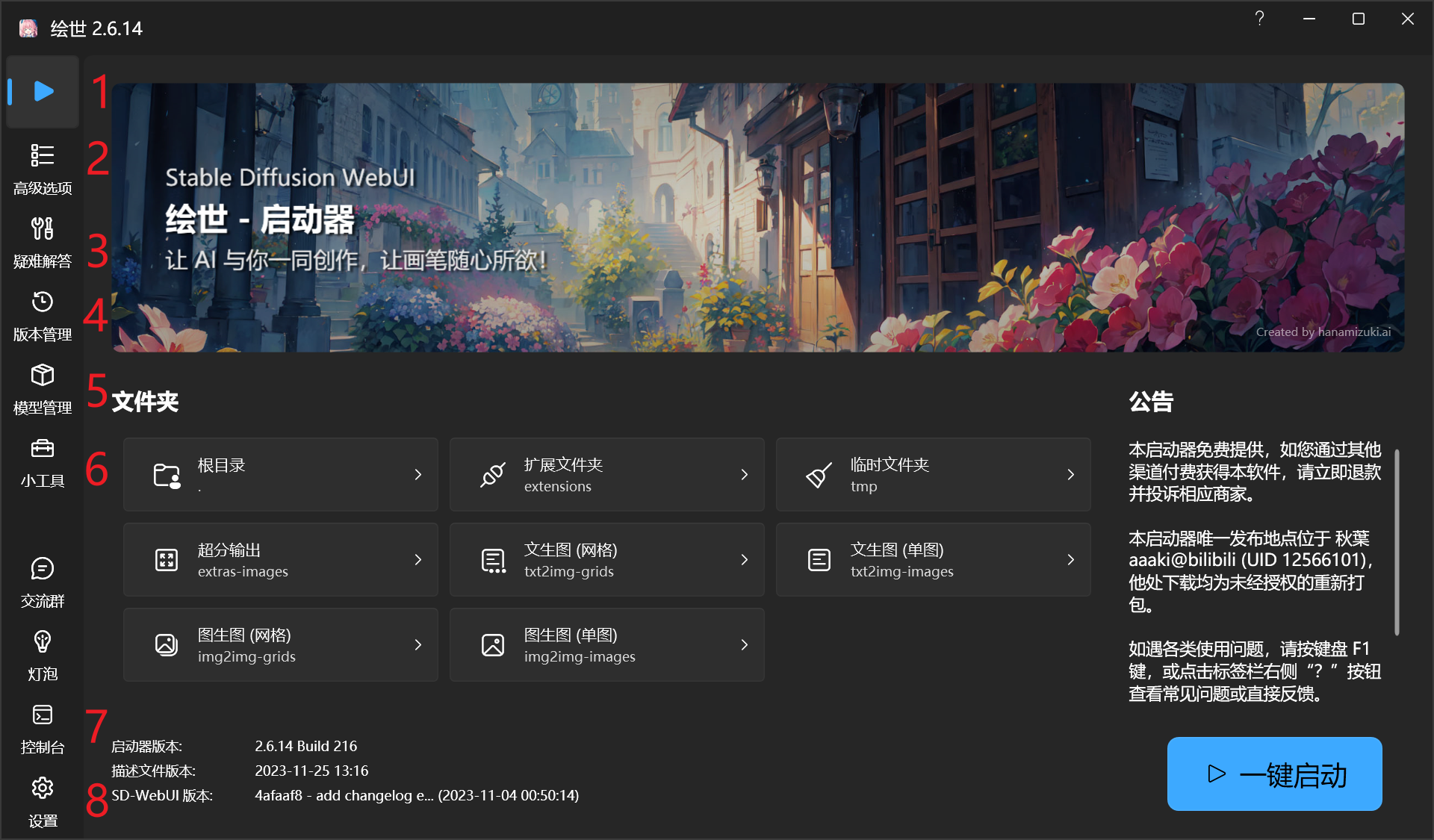1434x840 pixels.
Task: Click the 一键启动 launch button
Action: 1274,774
